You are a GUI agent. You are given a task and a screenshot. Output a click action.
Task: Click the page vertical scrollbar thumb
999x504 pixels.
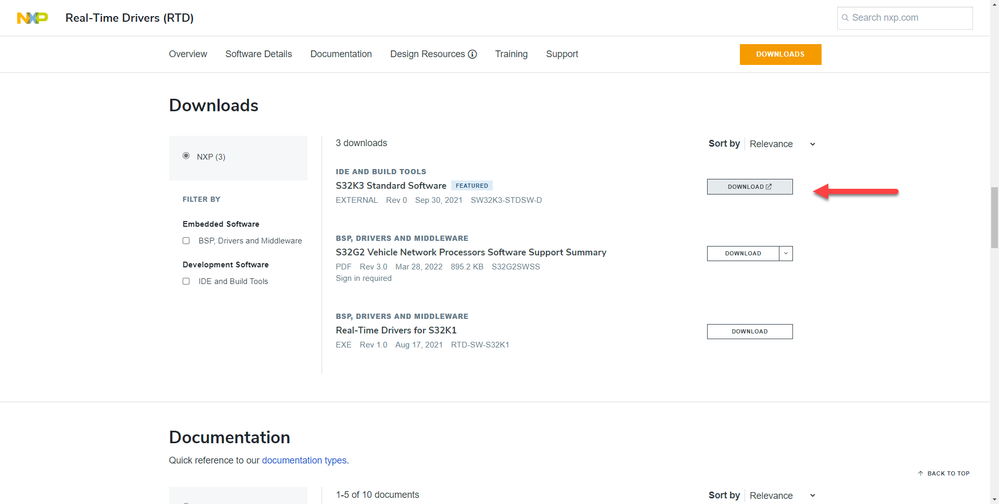(x=994, y=215)
